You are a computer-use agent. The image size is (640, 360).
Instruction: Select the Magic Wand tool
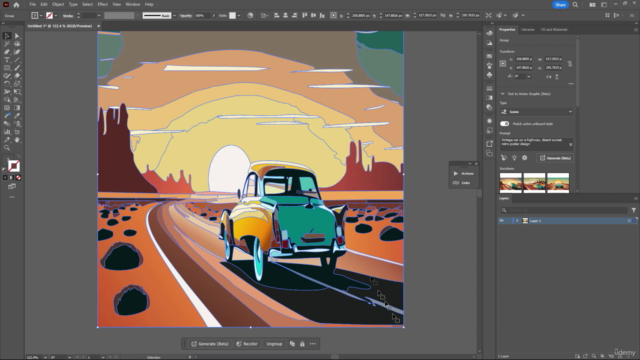pos(7,44)
